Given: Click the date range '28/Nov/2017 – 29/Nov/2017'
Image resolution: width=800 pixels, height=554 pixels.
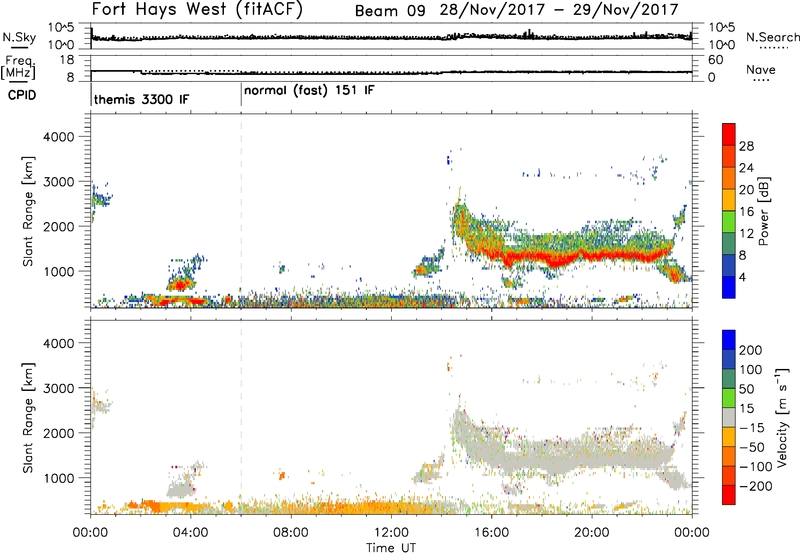Looking at the screenshot, I should coord(559,10).
